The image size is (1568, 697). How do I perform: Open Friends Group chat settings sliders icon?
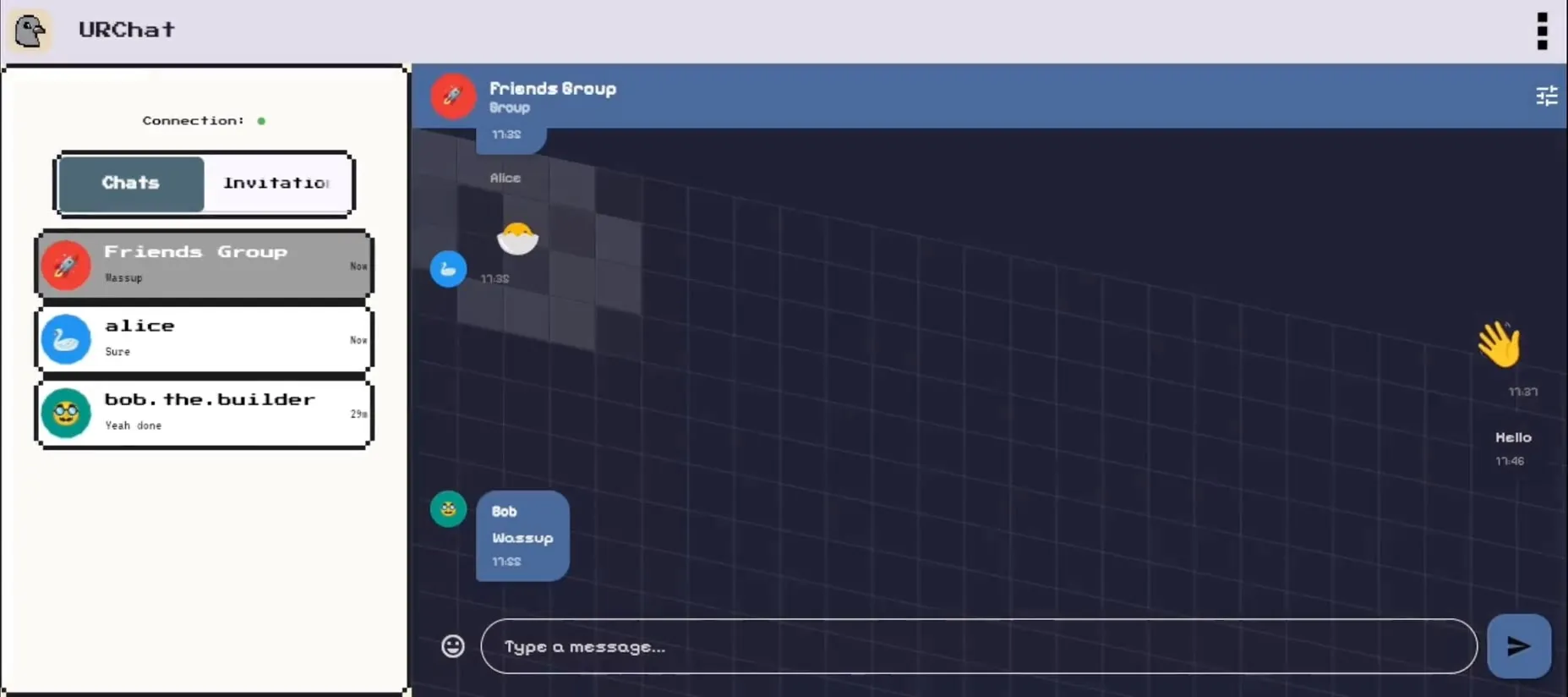click(1546, 96)
